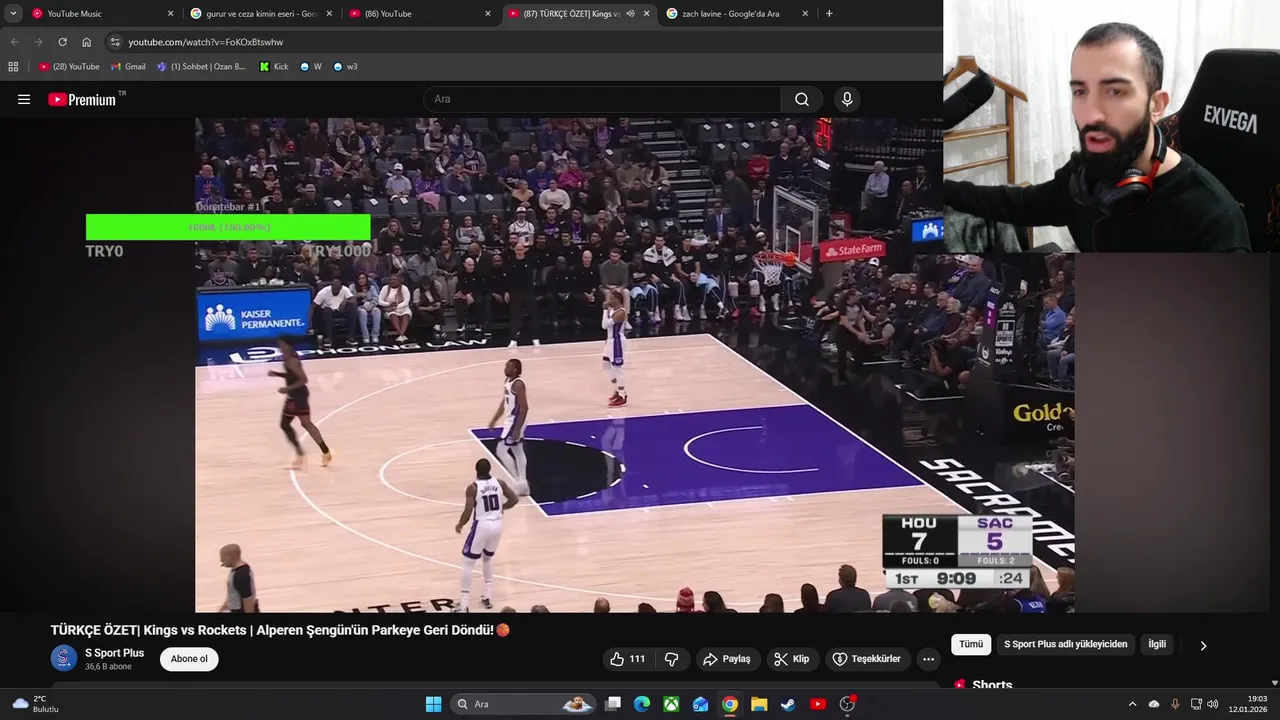Share the video via Paylaş
Viewport: 1280px width, 720px height.
tap(727, 659)
